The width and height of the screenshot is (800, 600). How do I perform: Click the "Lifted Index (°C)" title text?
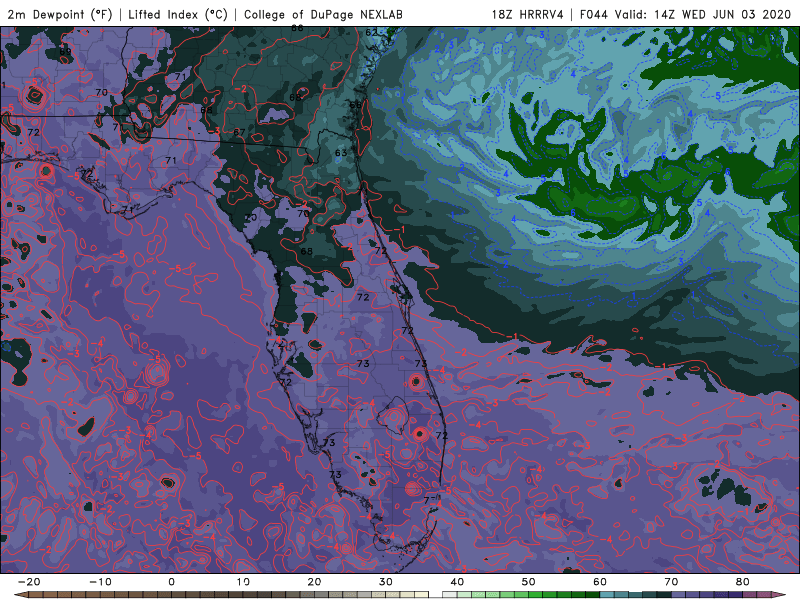click(178, 15)
